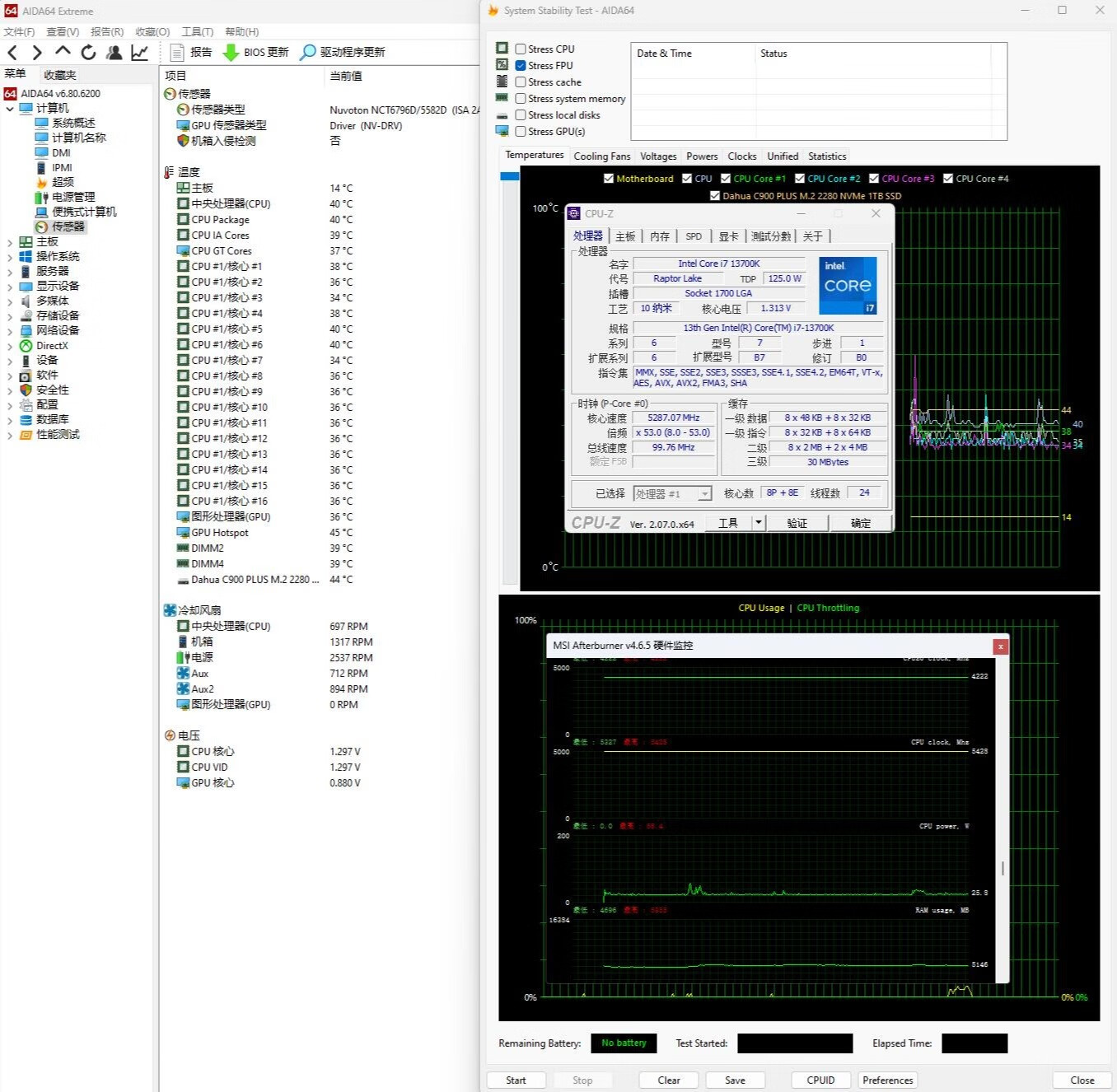Expand the 操作系统 tree node

(x=10, y=257)
